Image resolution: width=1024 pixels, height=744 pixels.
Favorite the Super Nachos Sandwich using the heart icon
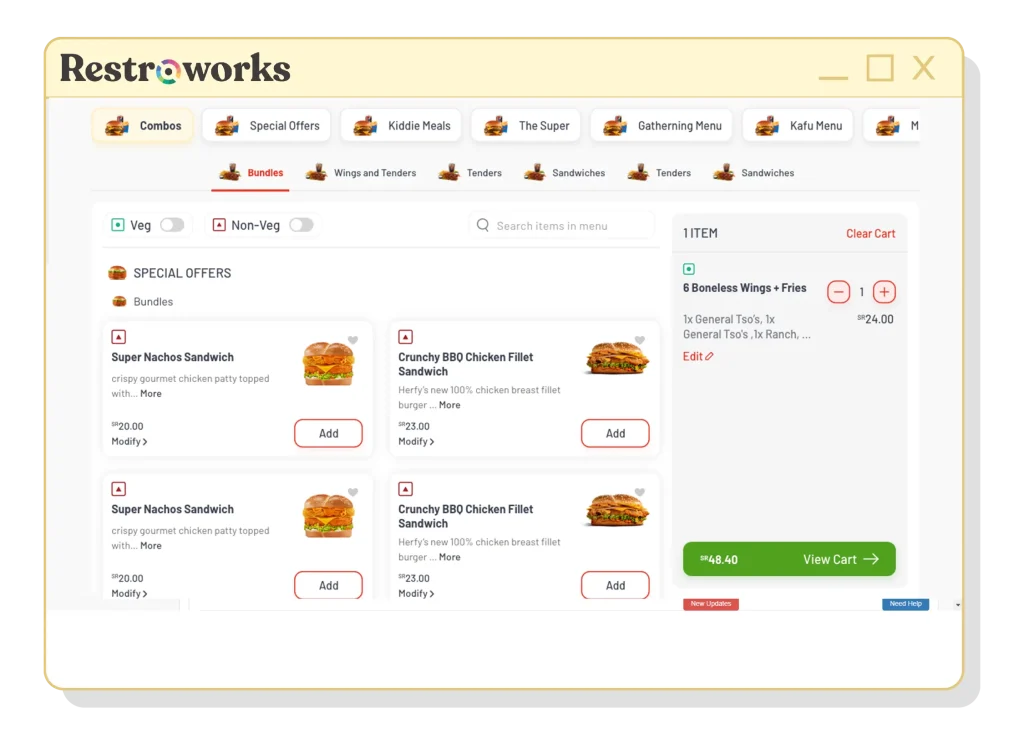352,340
